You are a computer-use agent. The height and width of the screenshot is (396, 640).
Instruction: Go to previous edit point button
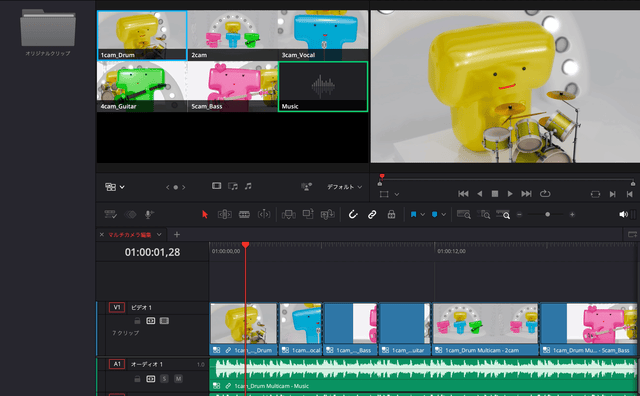[629, 194]
